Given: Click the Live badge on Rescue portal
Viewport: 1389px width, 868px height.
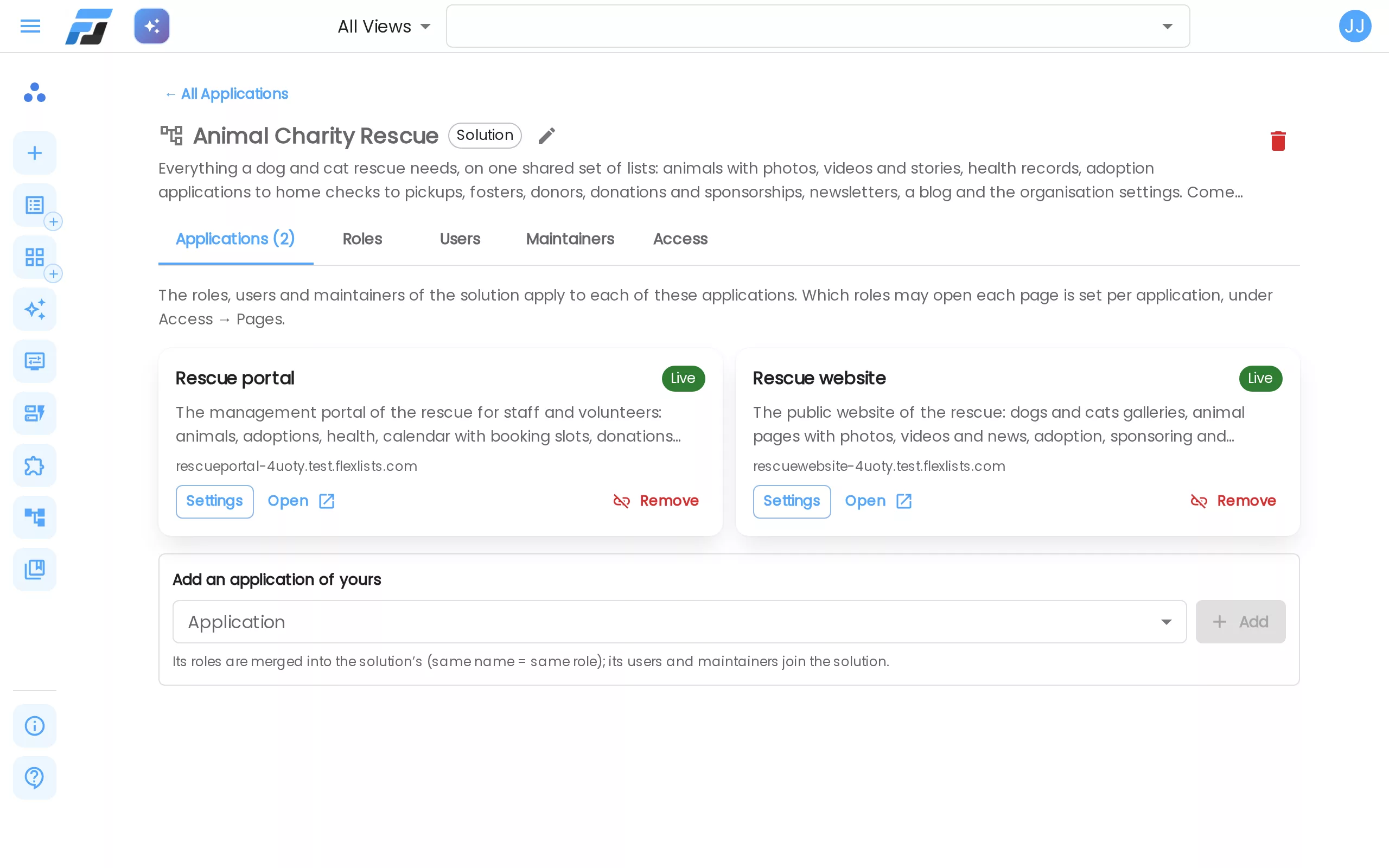Looking at the screenshot, I should click(x=683, y=378).
